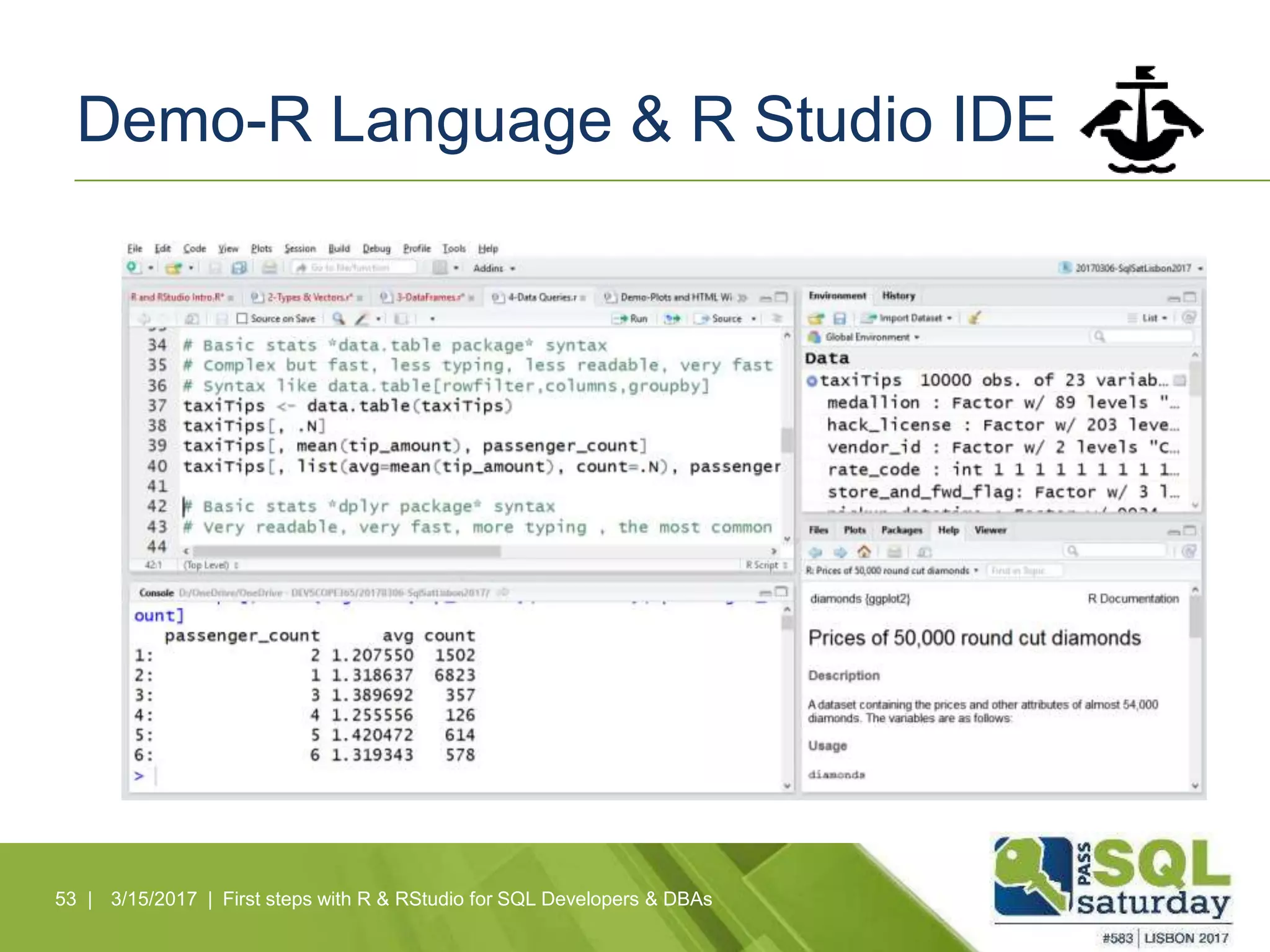
Task: Click the Refresh help topic icon
Action: click(1188, 551)
